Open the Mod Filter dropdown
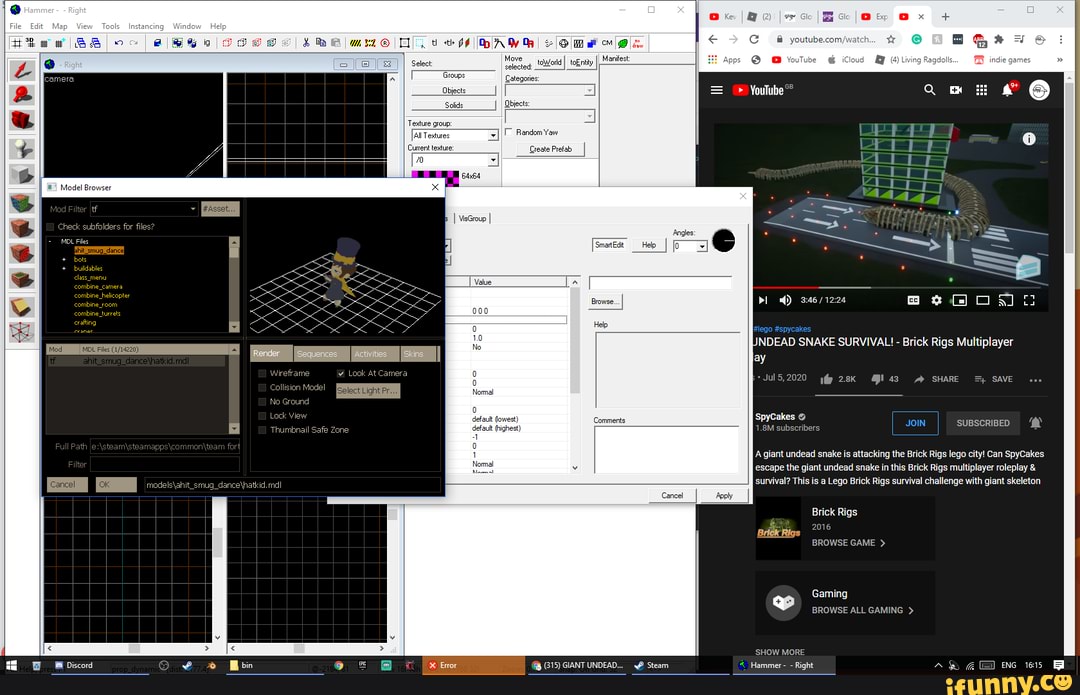The height and width of the screenshot is (695, 1080). coord(192,209)
